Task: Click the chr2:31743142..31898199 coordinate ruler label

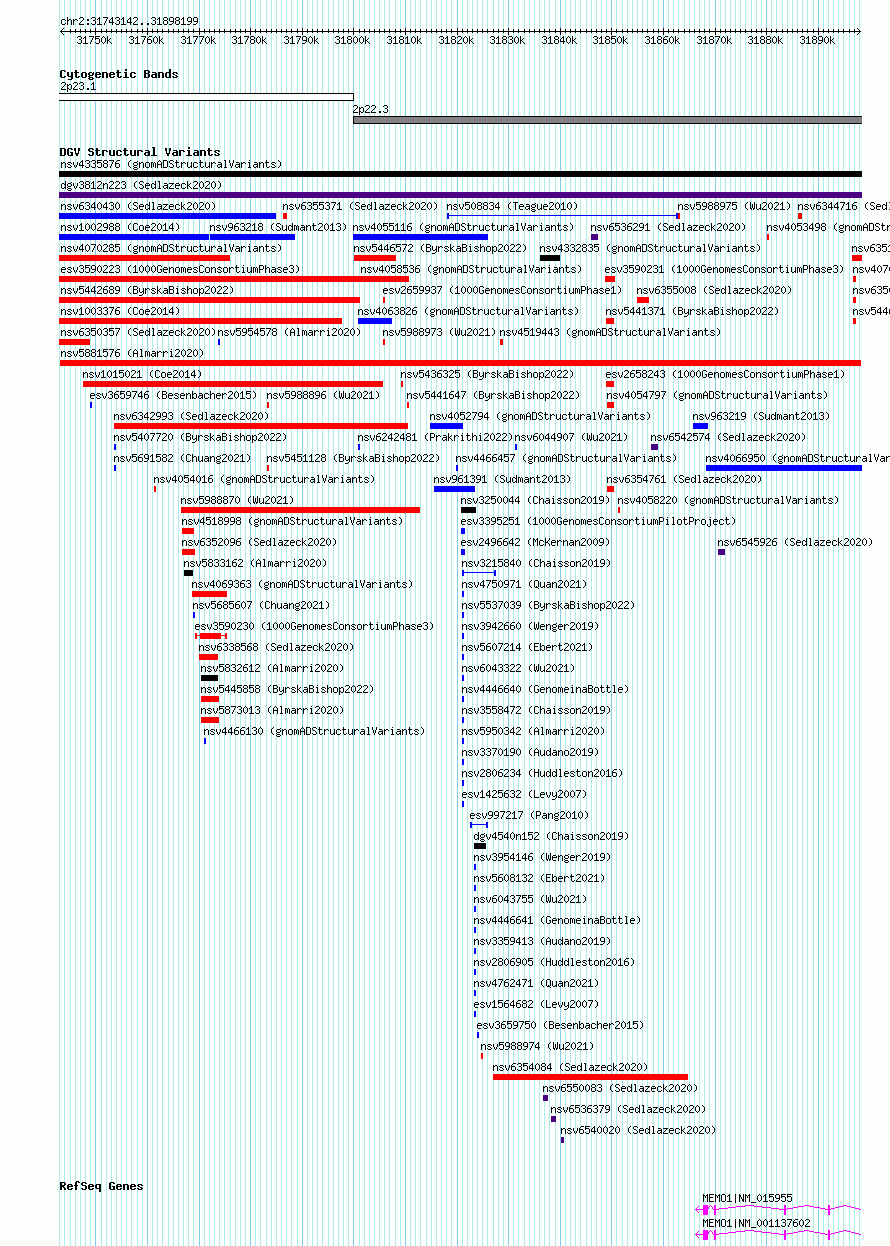Action: (x=129, y=21)
